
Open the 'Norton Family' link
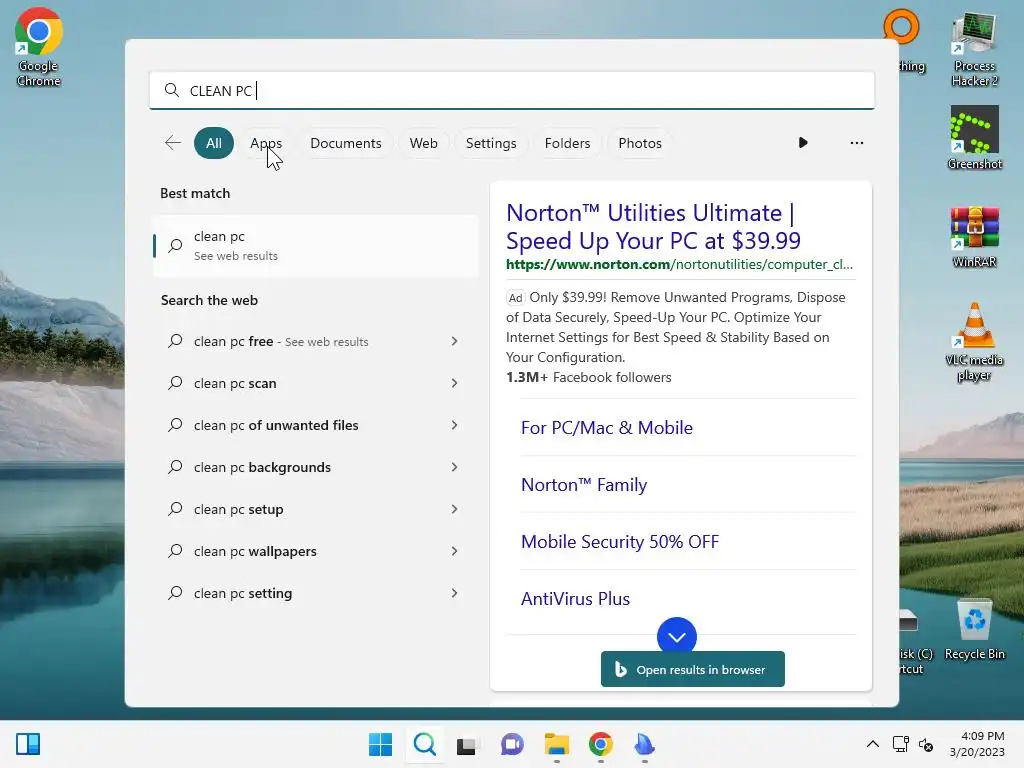584,485
